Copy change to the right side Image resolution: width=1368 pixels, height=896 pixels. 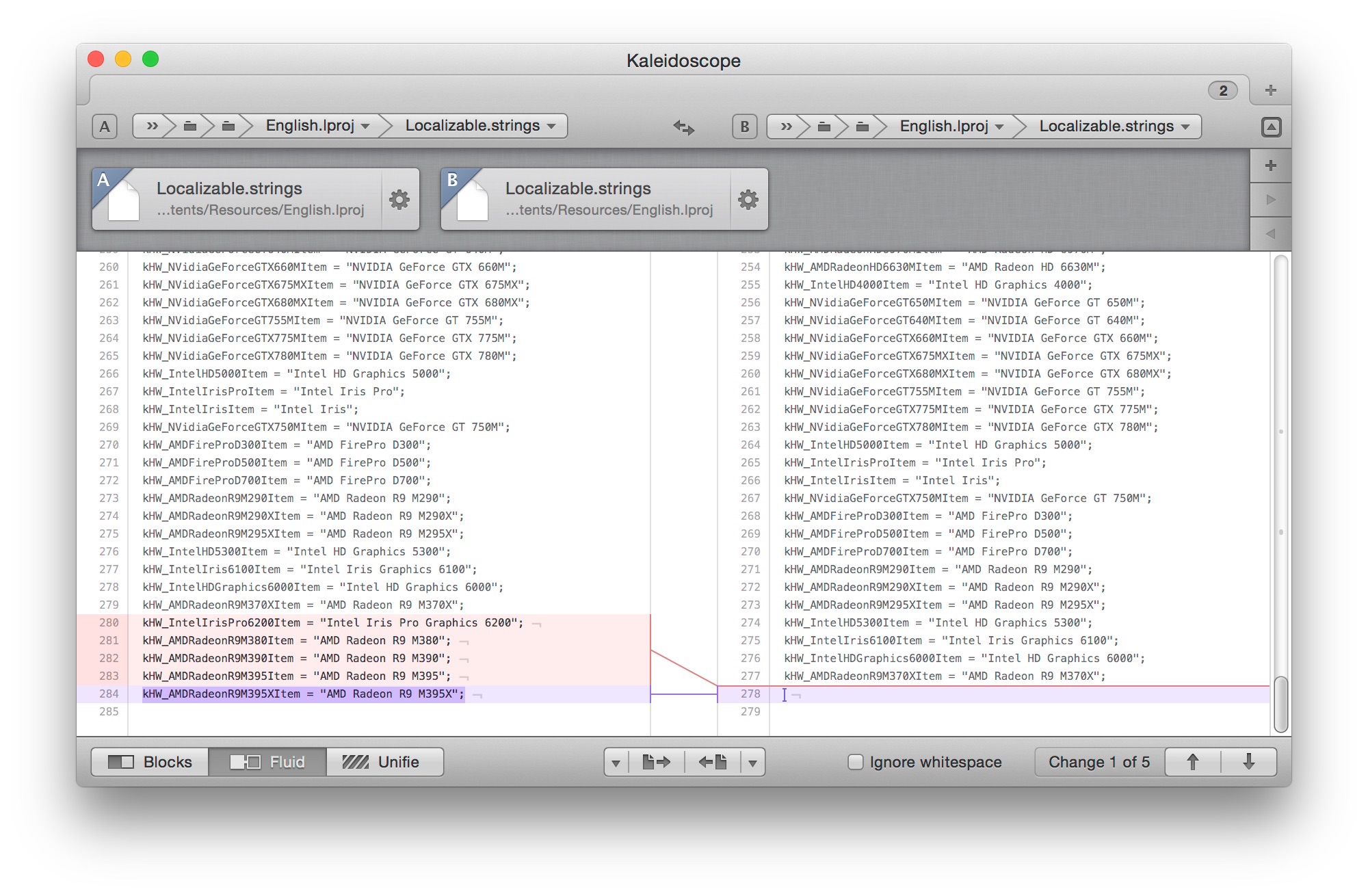(656, 762)
